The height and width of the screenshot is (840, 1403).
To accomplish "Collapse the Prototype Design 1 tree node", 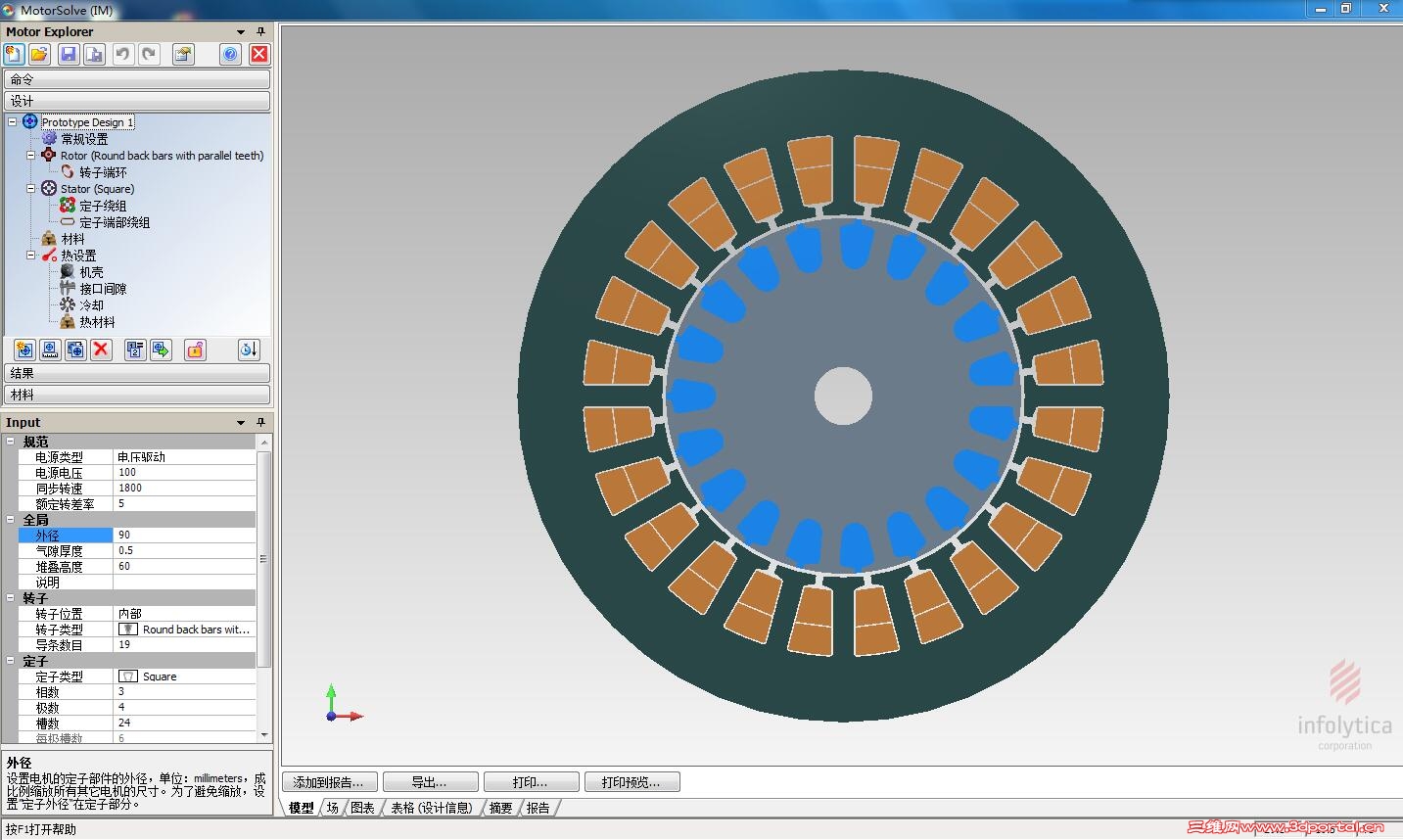I will 12,122.
